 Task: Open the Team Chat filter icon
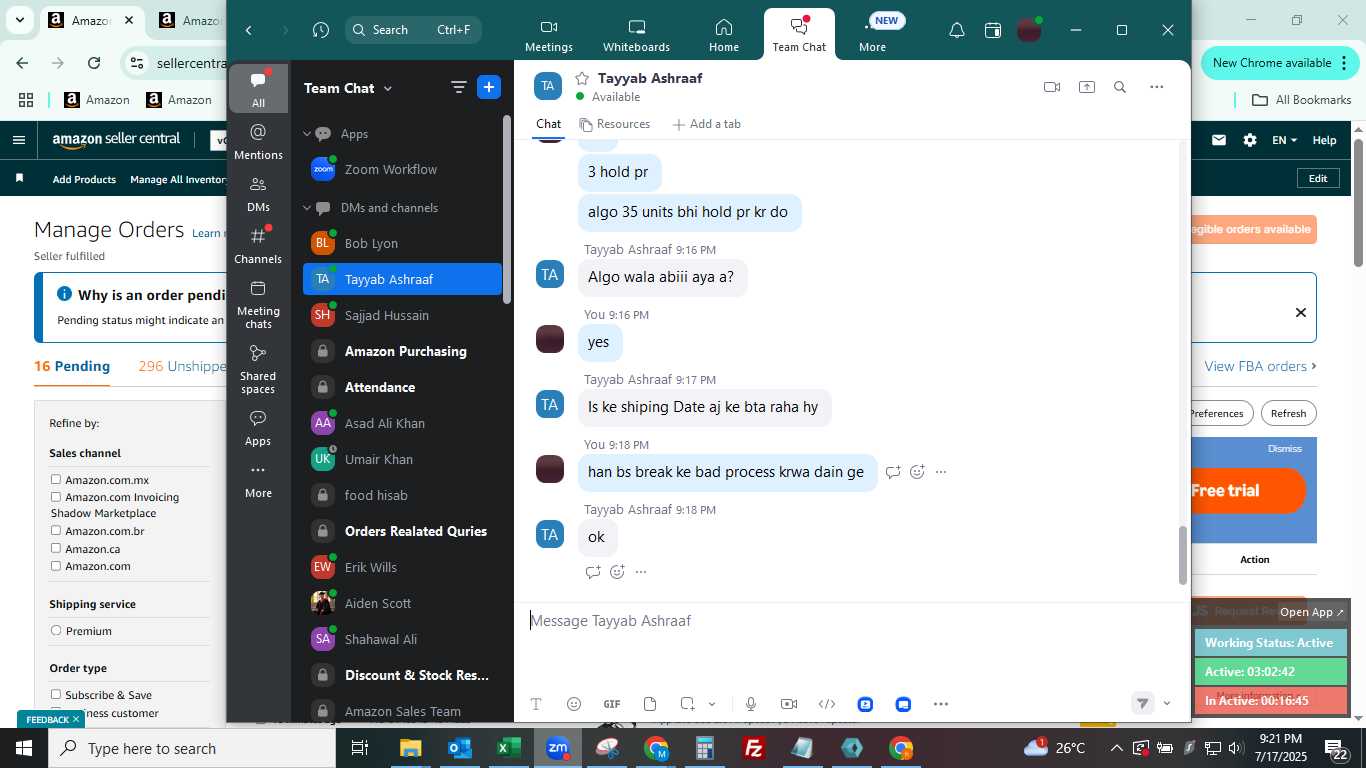click(459, 87)
